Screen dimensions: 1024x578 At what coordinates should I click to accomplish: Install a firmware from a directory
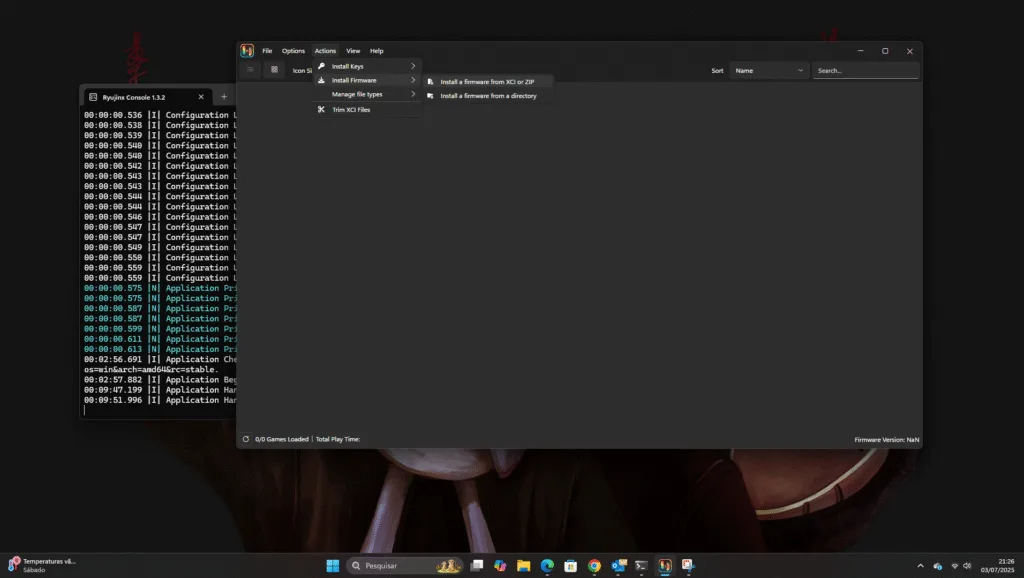tap(489, 96)
